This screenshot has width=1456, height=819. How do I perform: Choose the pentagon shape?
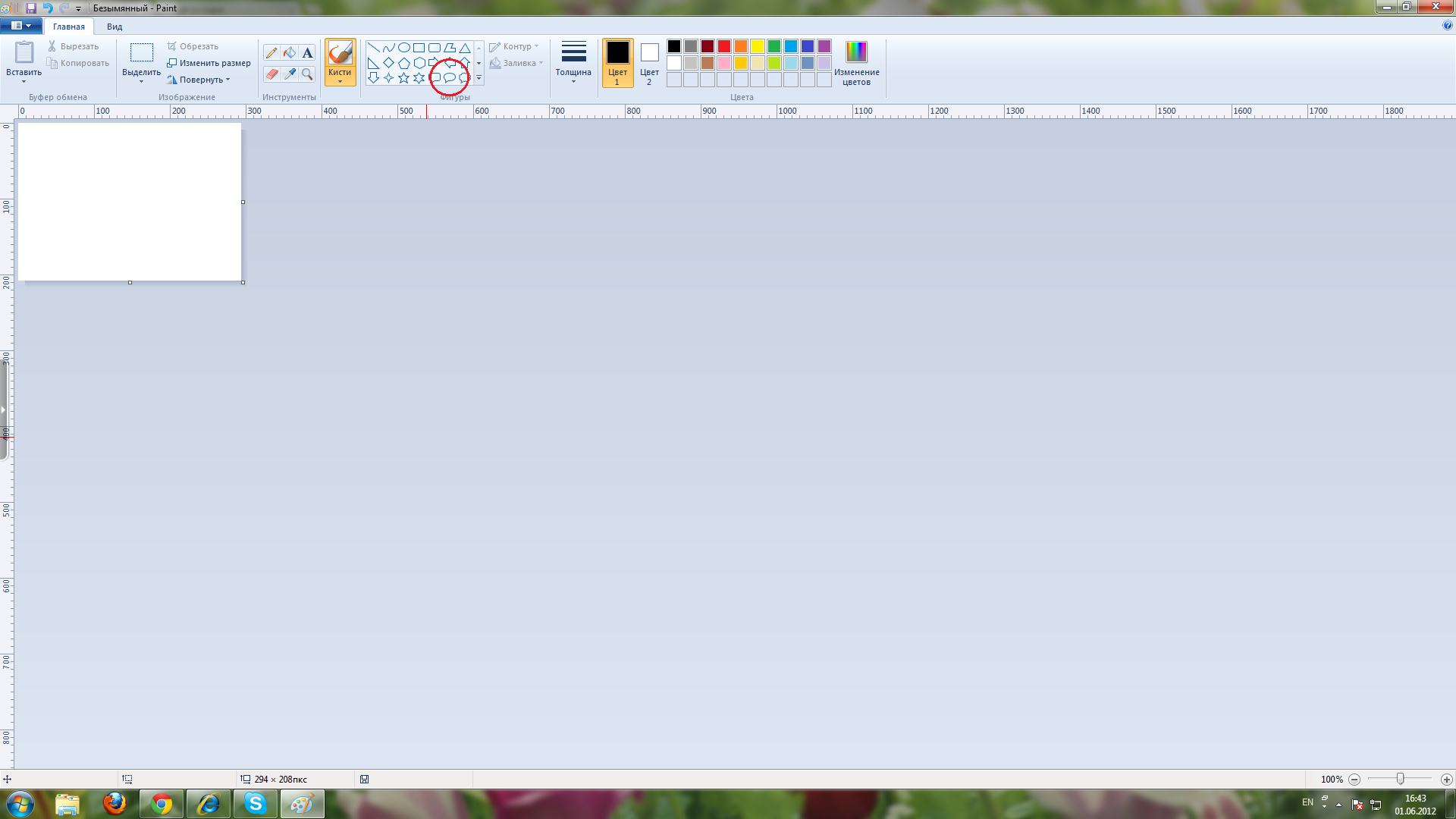tap(403, 63)
